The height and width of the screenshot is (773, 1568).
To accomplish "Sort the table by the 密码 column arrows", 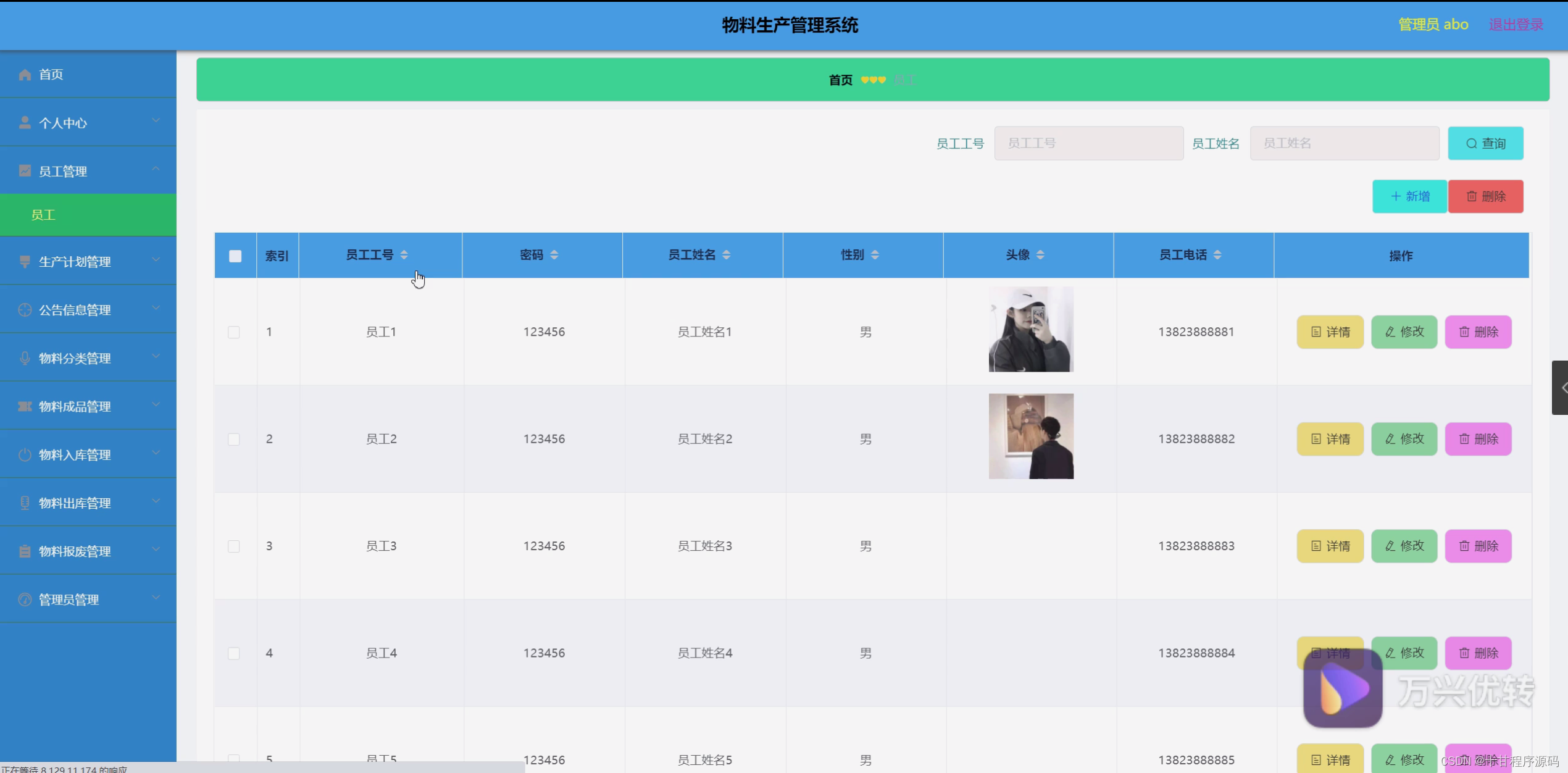I will click(x=554, y=255).
